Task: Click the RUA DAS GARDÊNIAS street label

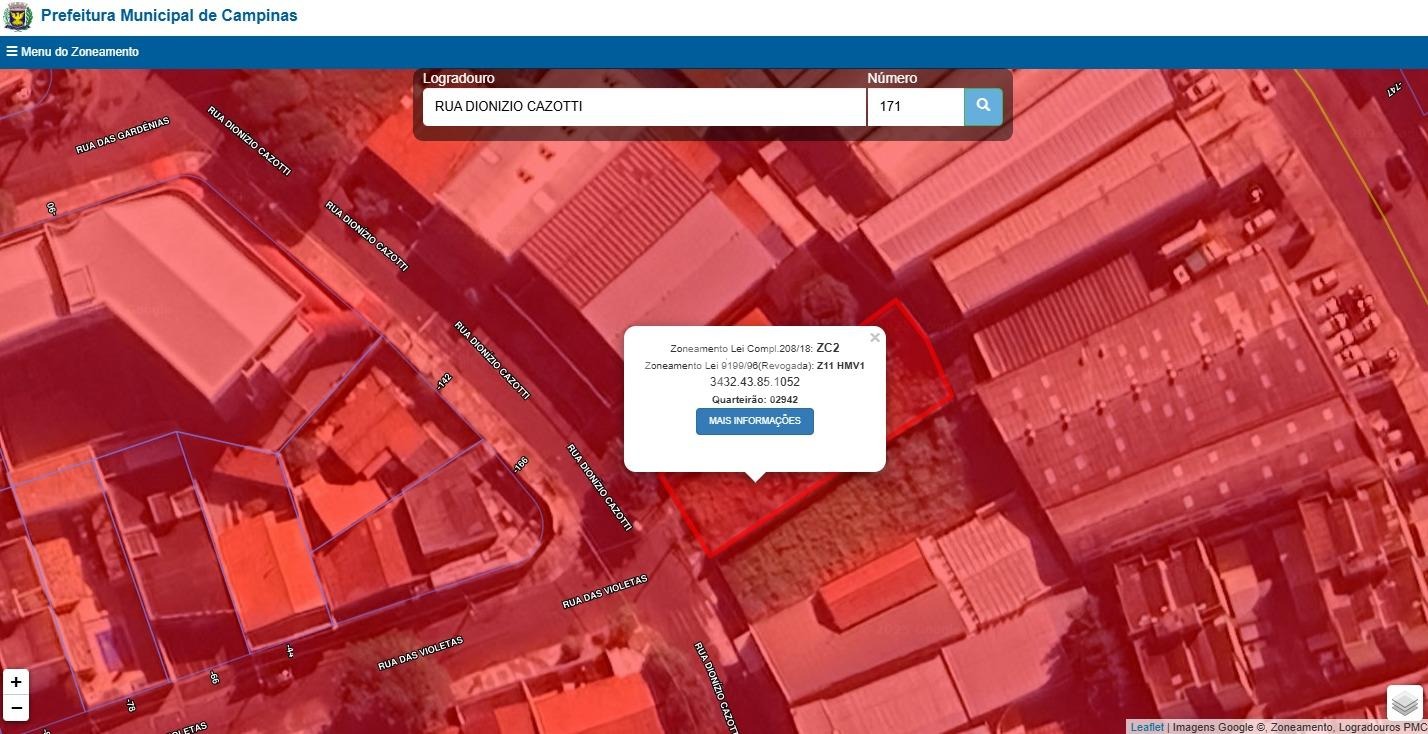Action: pos(123,136)
